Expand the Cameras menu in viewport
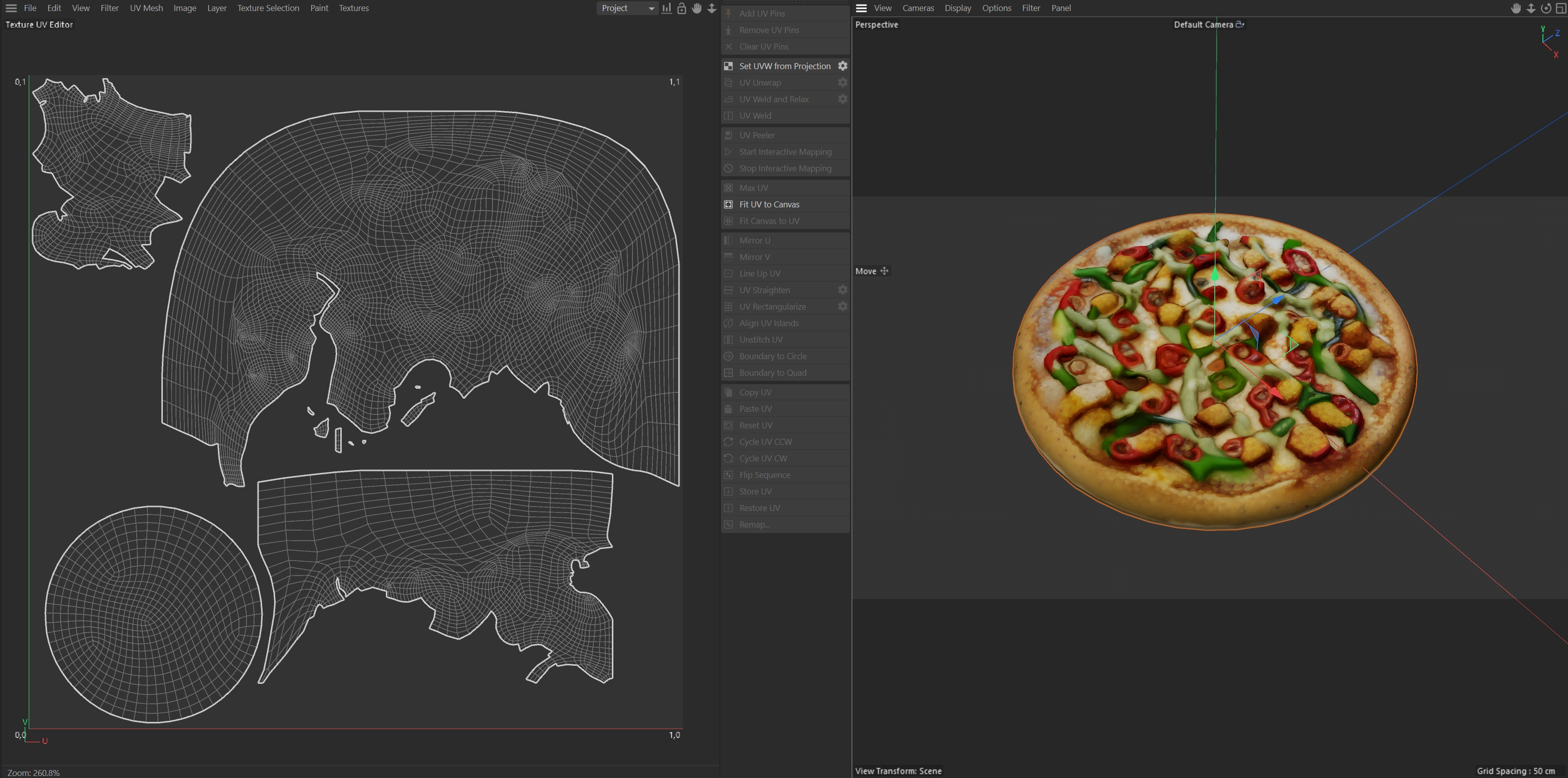This screenshot has height=778, width=1568. (x=918, y=8)
